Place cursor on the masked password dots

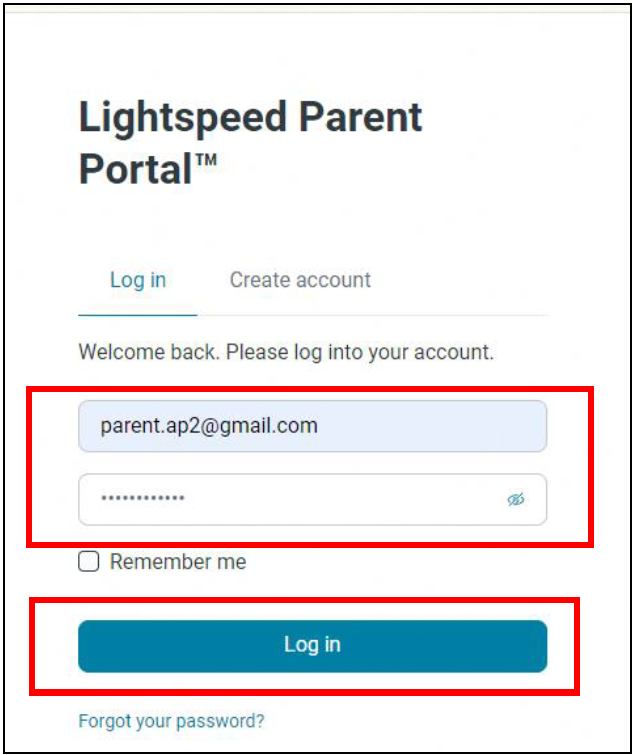(142, 498)
